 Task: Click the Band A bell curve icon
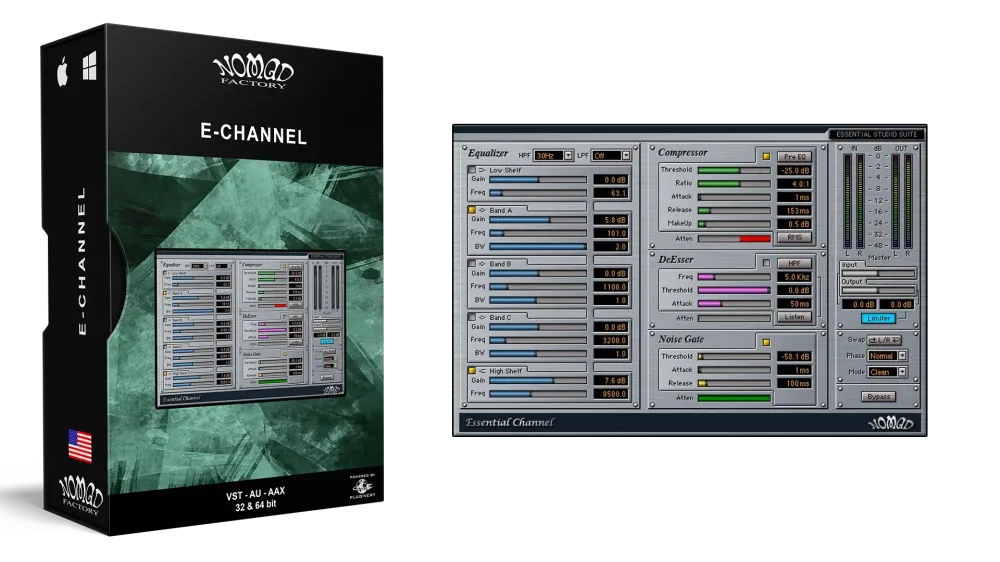tap(483, 210)
